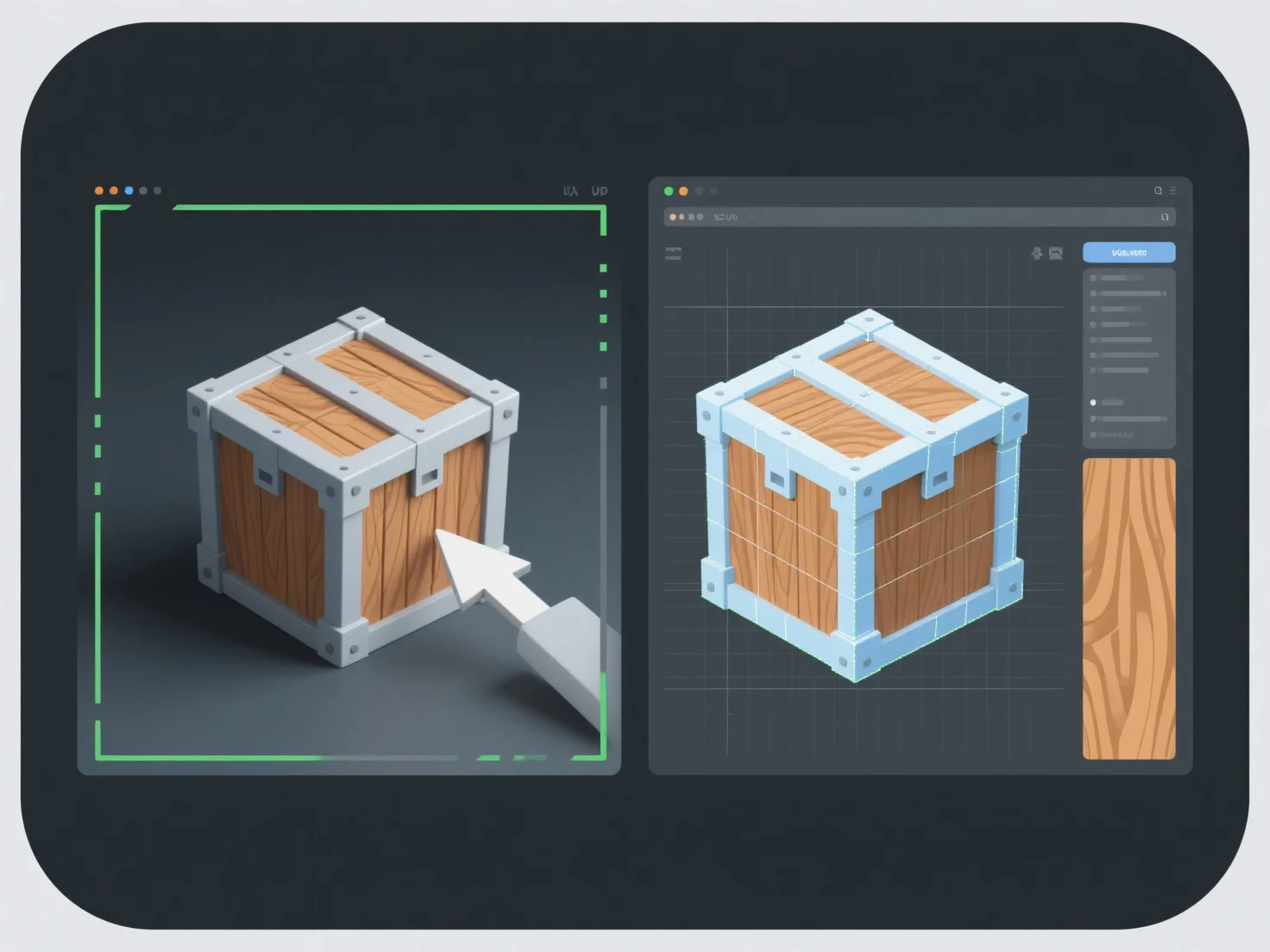Viewport: 1270px width, 952px height.
Task: Click the magnifier search icon in the title bar
Action: click(1159, 190)
